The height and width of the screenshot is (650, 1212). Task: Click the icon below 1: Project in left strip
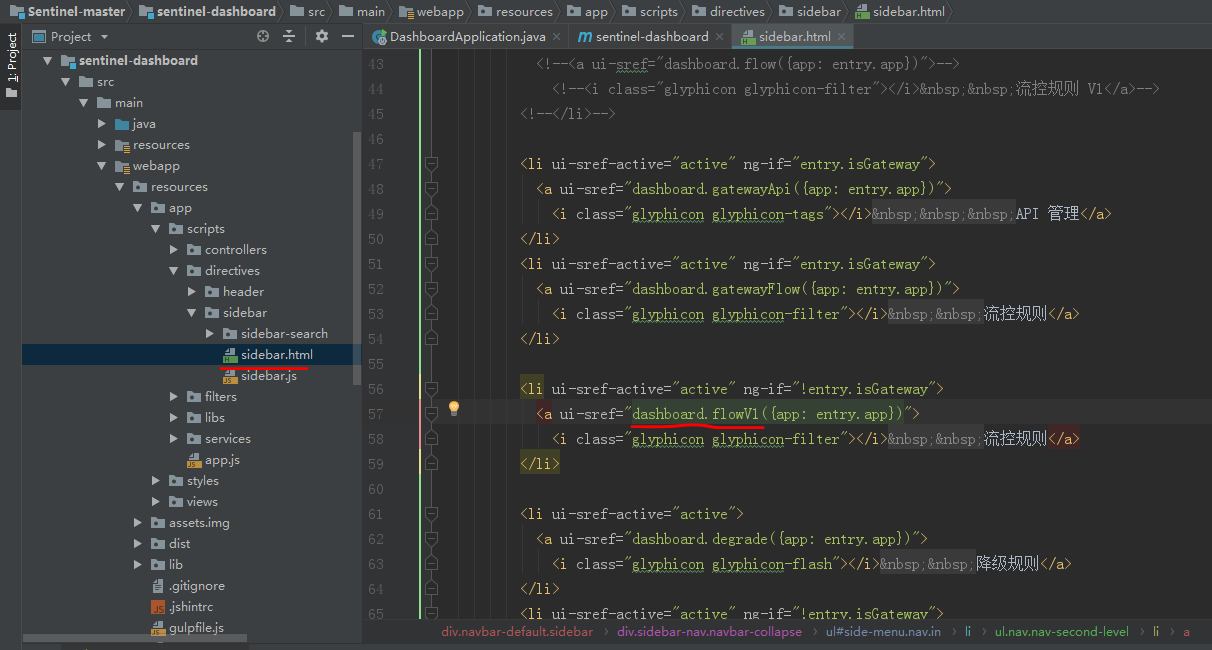(11, 93)
